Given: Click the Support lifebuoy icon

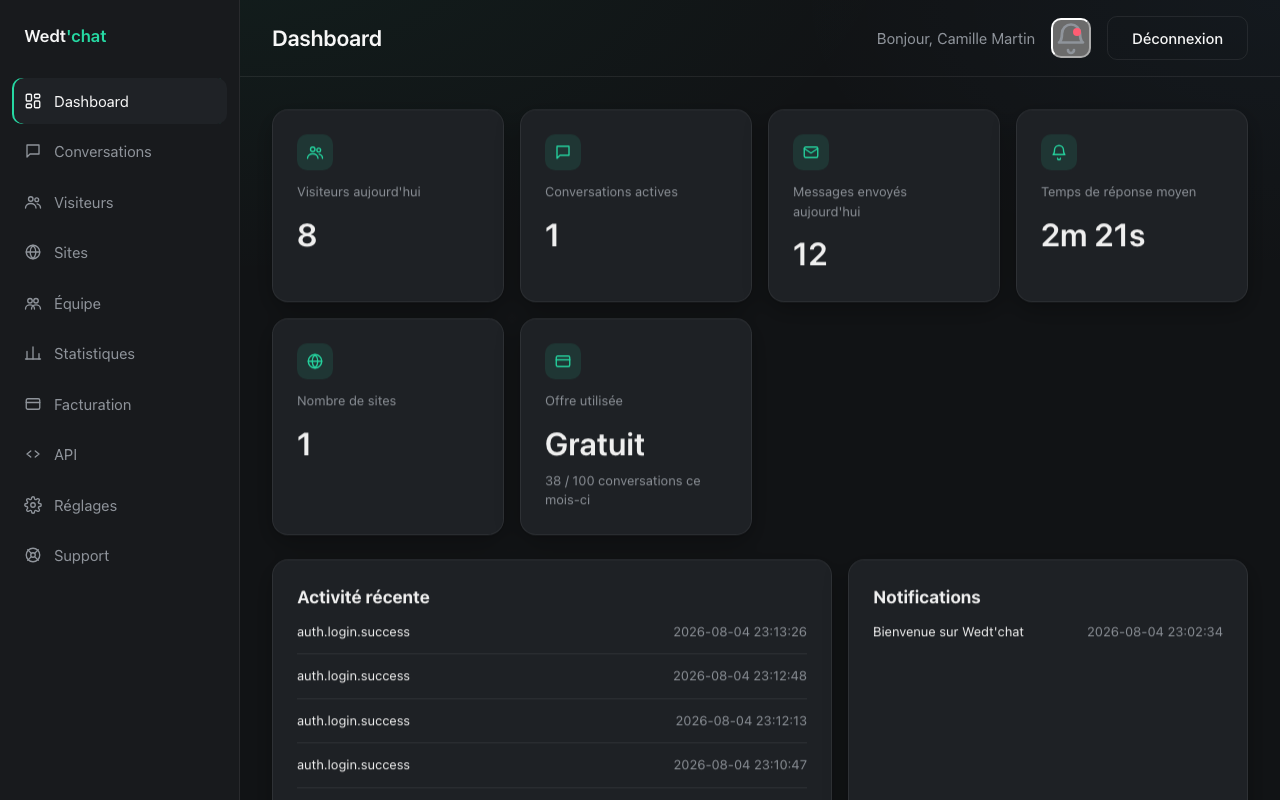Looking at the screenshot, I should (33, 555).
